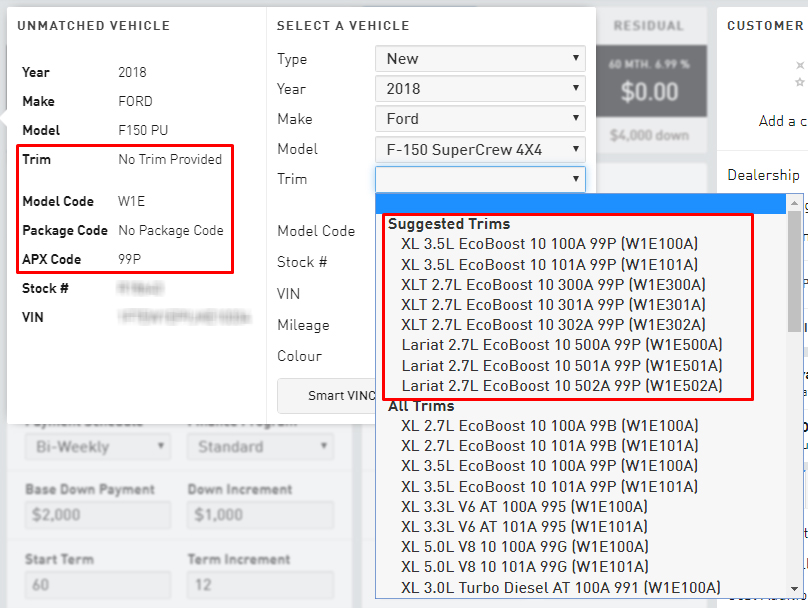Pick Lariat 2.7L EcoBoost 10 501A 99P trim

562,365
